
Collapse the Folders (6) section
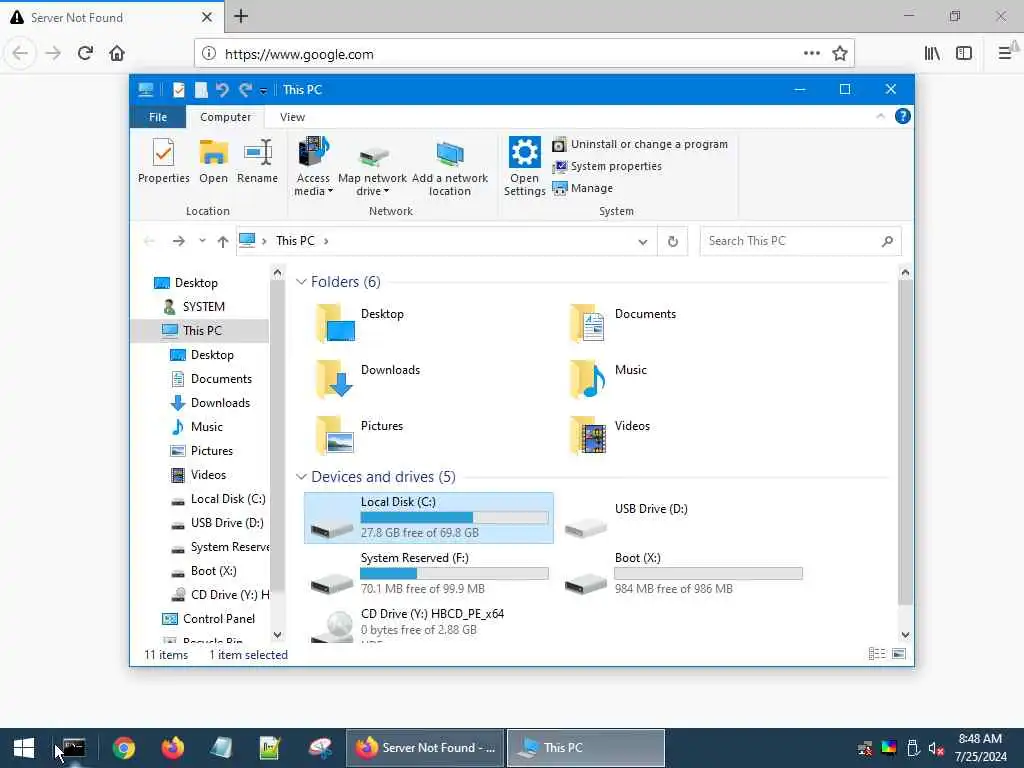301,281
